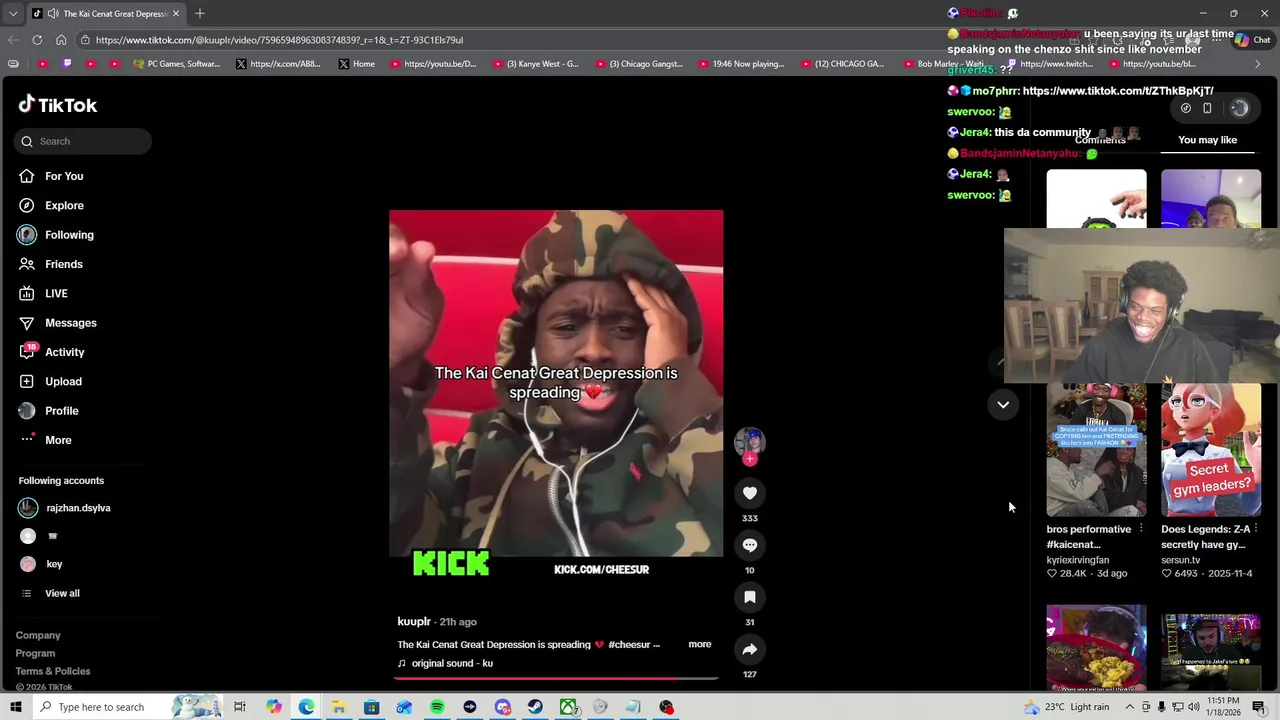Open bros performative recommended video thumbnail
This screenshot has height=720, width=1280.
click(x=1097, y=449)
